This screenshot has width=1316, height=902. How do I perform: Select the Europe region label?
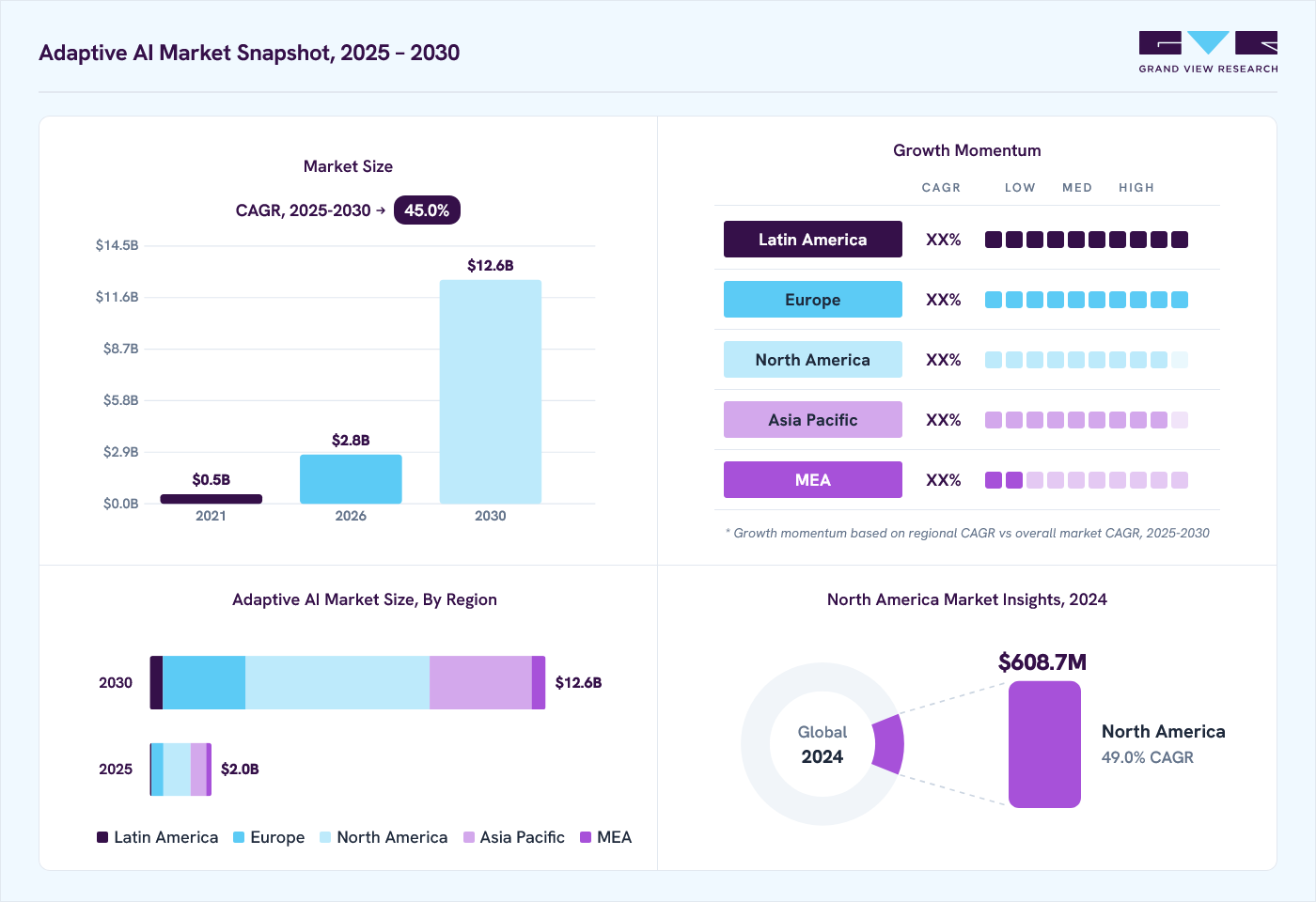(813, 300)
